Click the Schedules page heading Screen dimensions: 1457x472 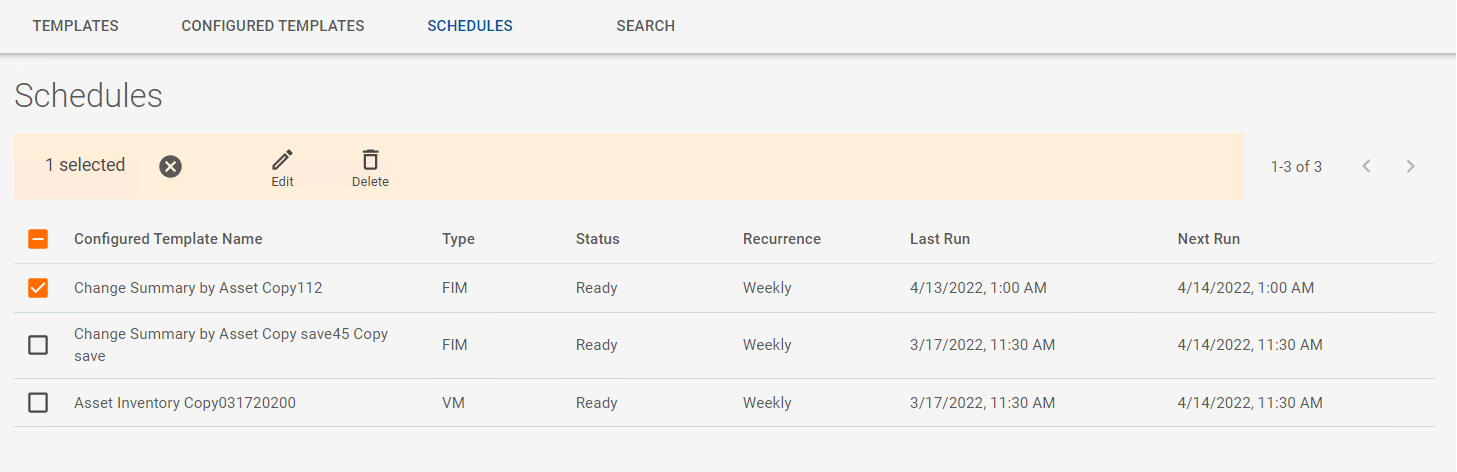pos(88,96)
